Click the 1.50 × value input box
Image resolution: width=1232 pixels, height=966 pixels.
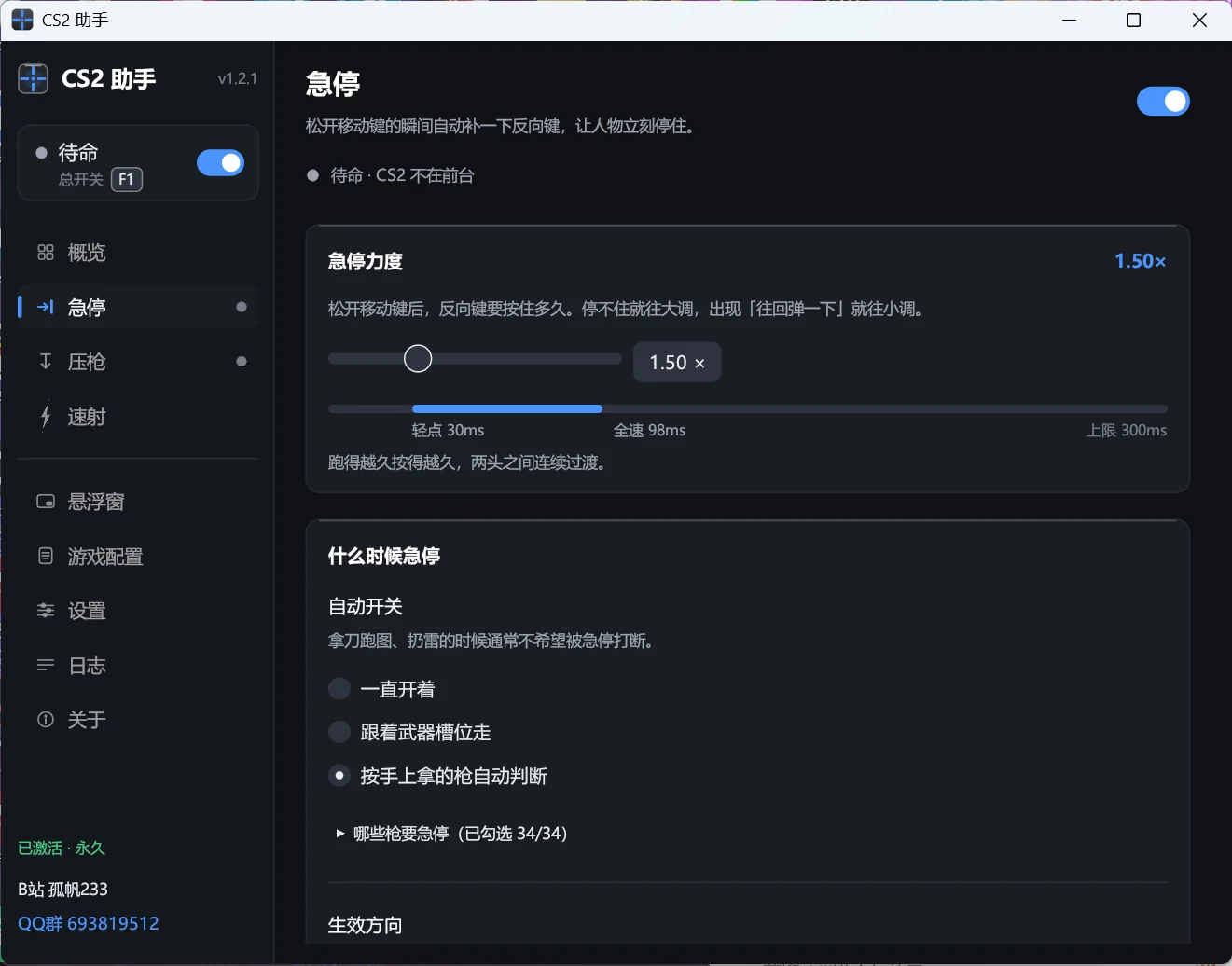point(677,362)
